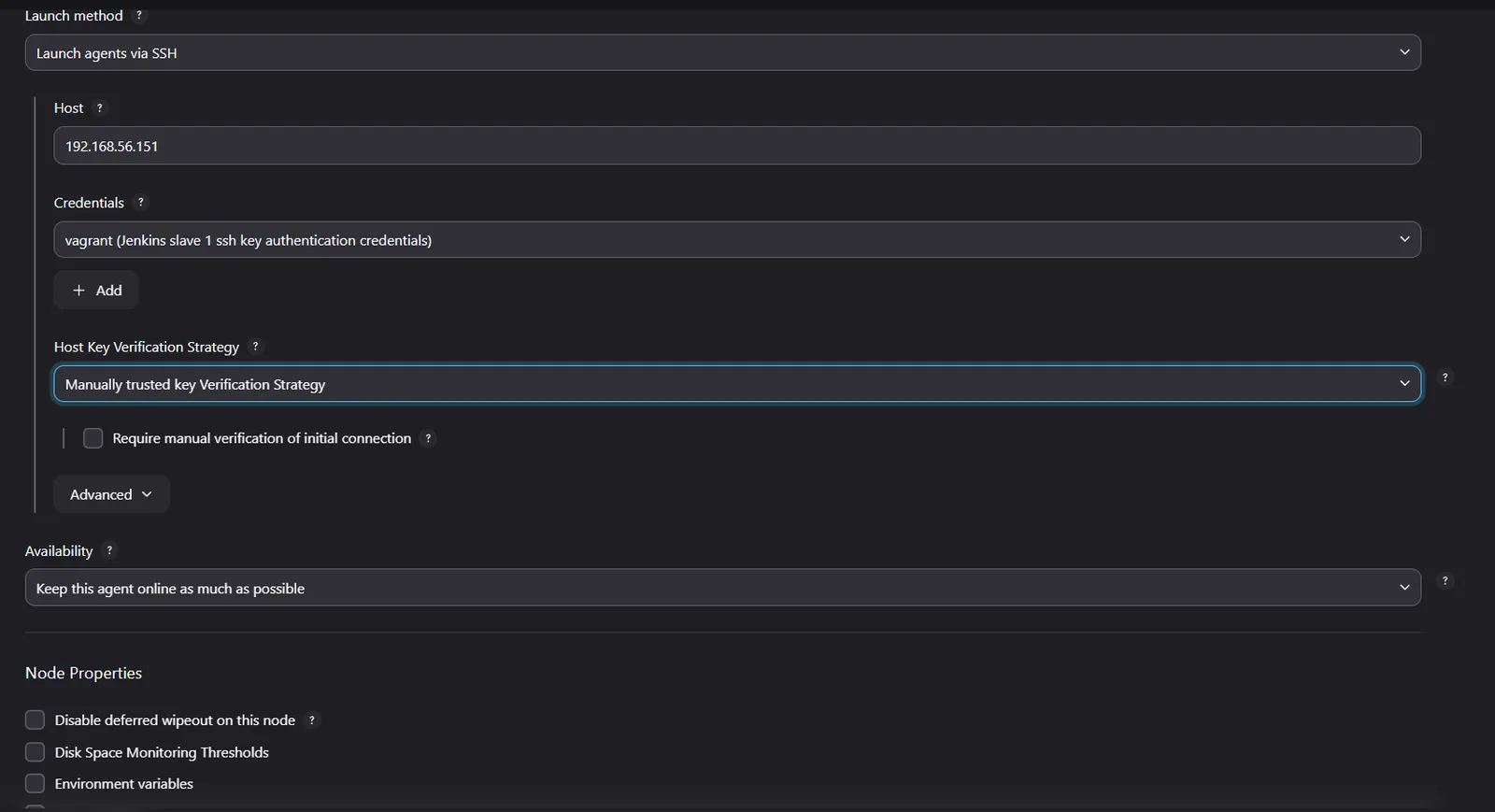Check the Environment variables option
Screen dimensions: 1495x812
35,783
